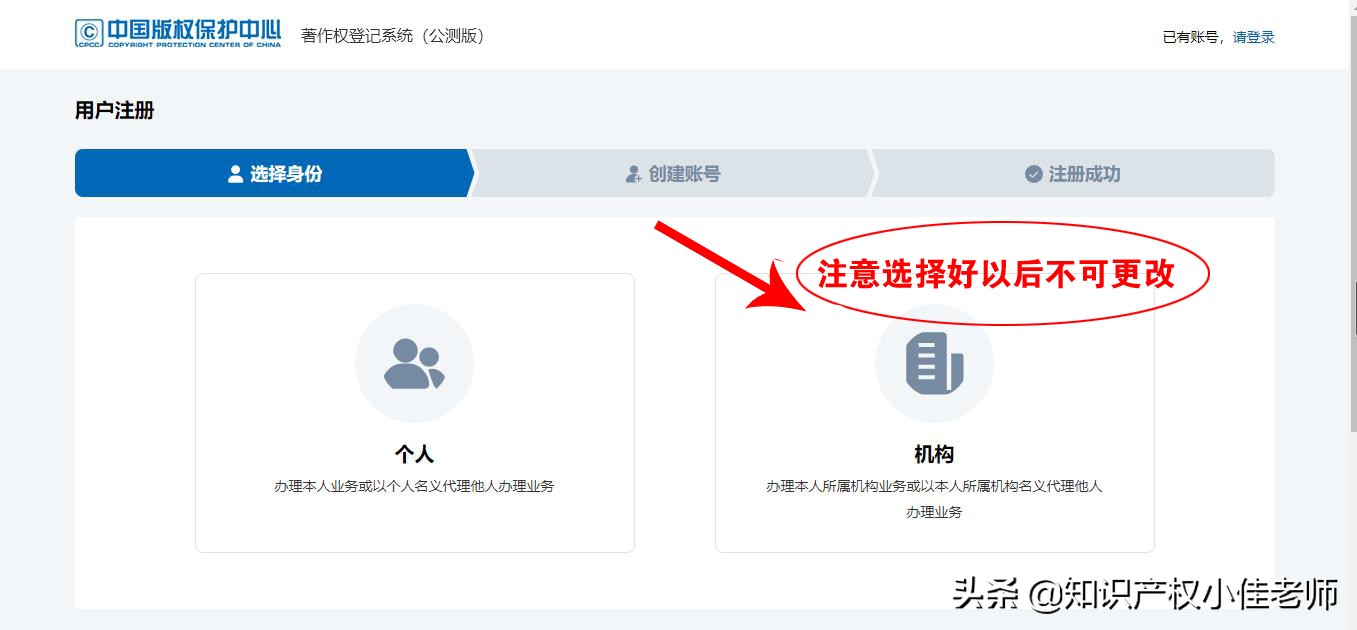
Task: Click the circular gray icon above 个人
Action: coord(414,362)
